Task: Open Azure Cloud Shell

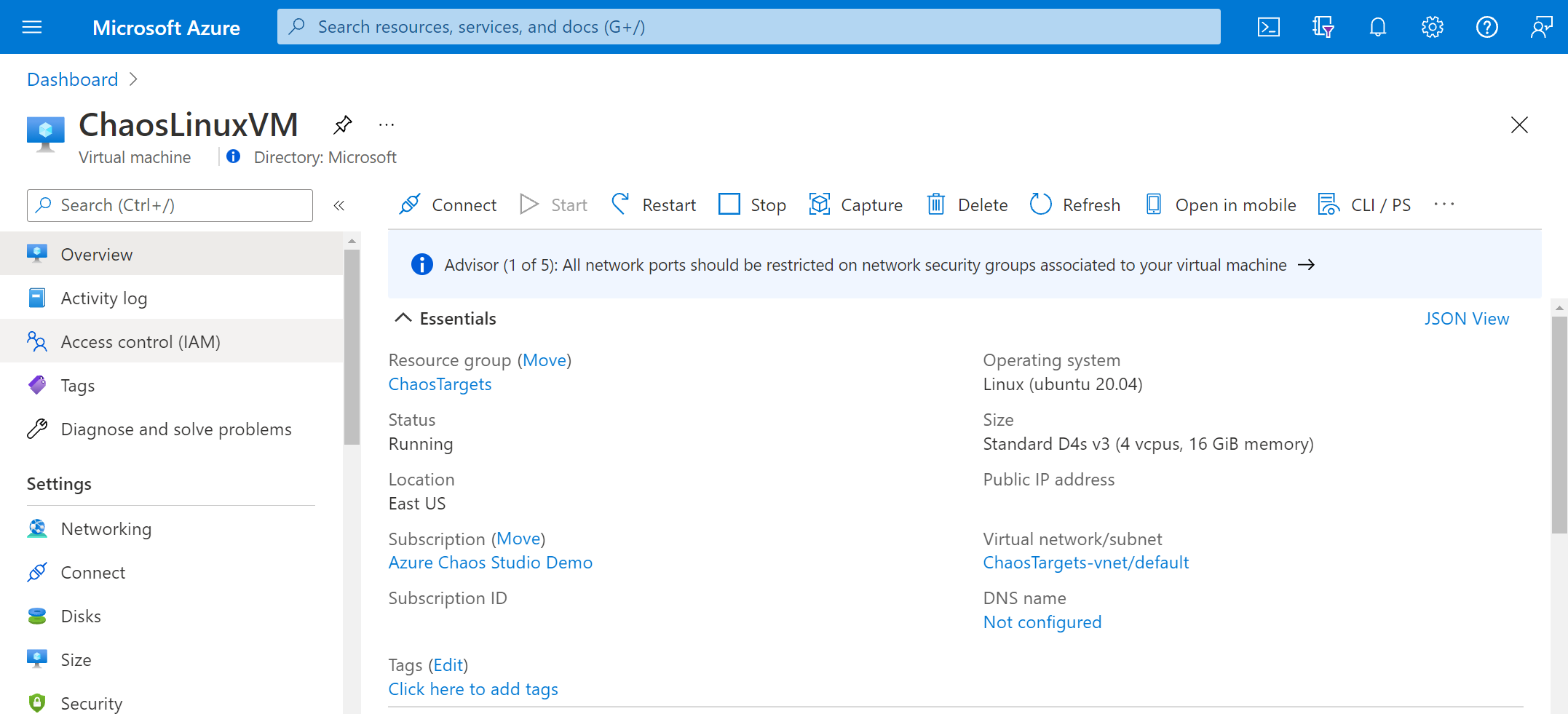Action: click(1268, 27)
